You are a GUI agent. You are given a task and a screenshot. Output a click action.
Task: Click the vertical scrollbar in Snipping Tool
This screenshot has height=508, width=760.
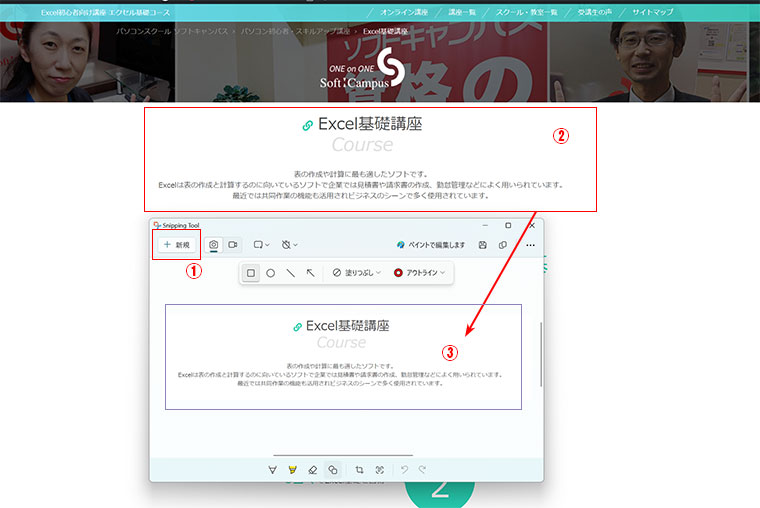[541, 354]
